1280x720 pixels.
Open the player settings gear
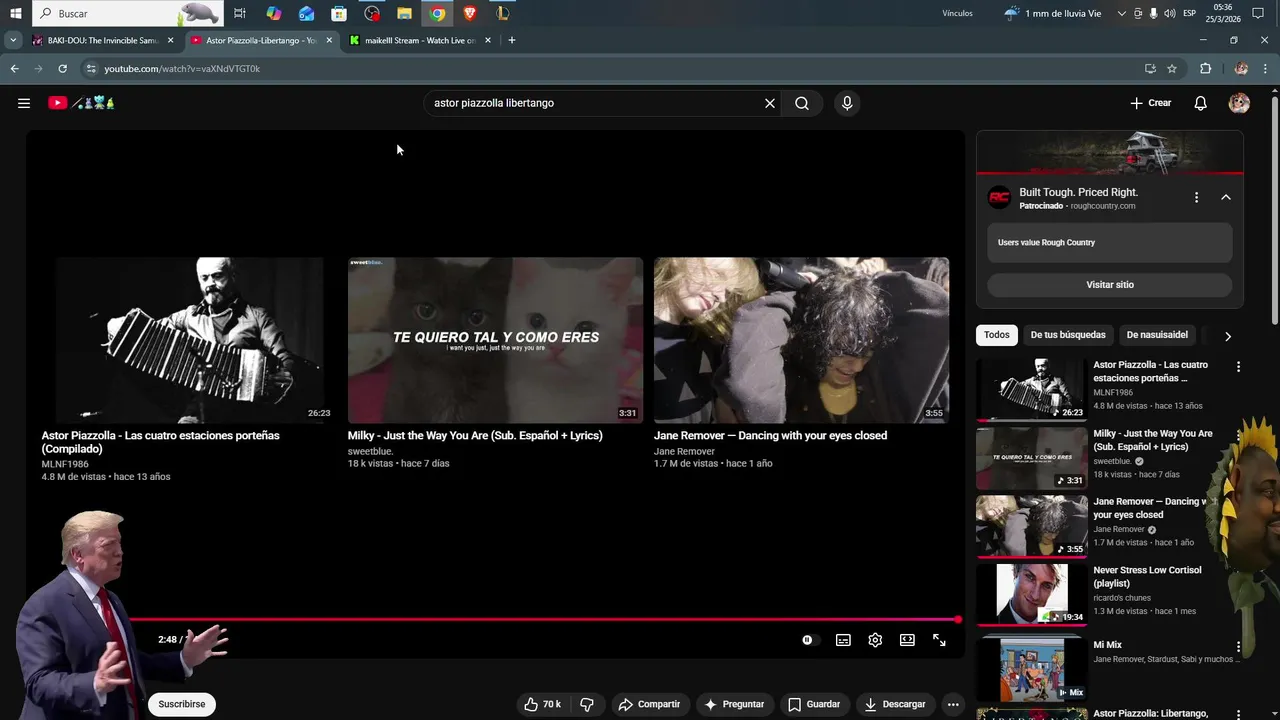[x=875, y=640]
